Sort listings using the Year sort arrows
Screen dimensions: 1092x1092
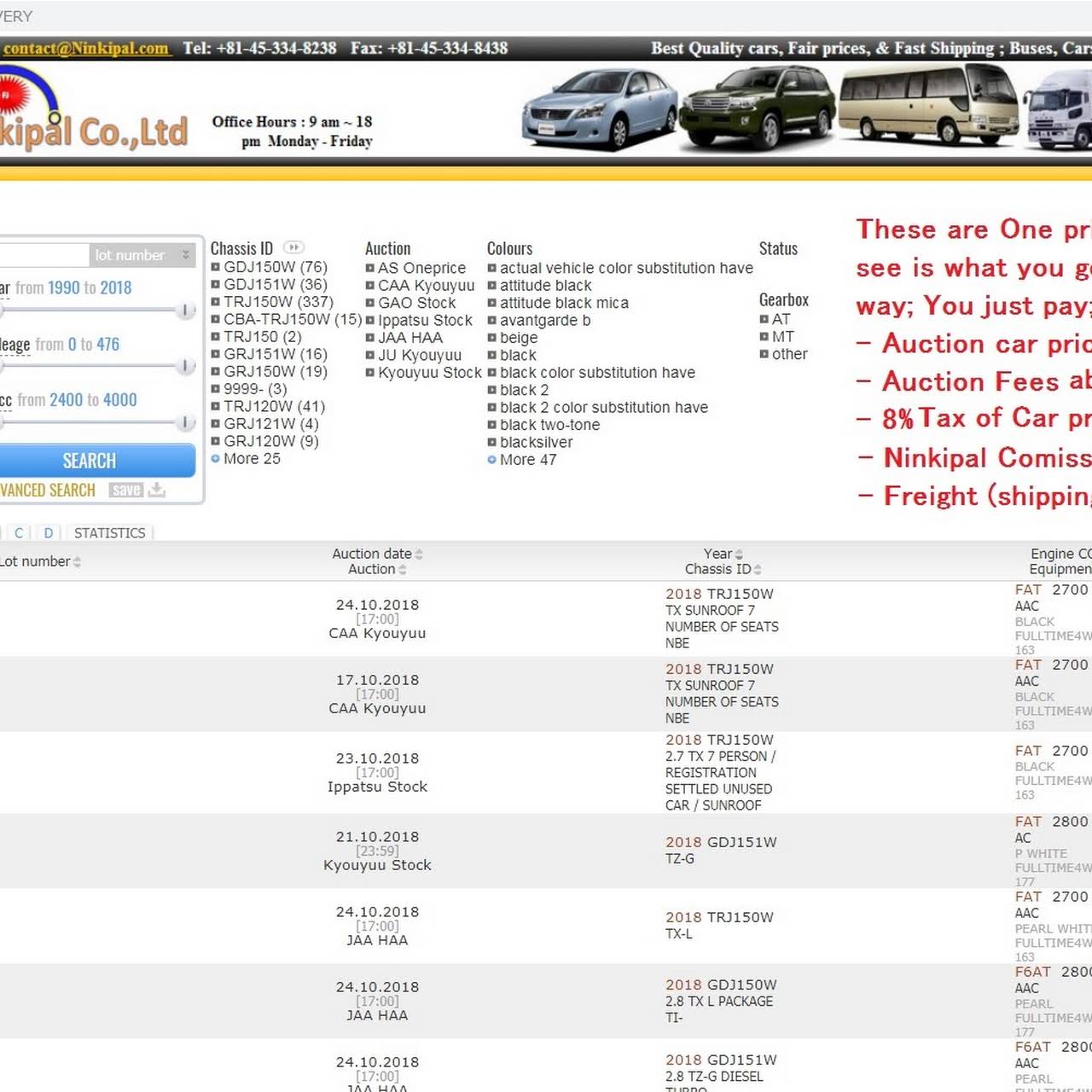coord(739,555)
